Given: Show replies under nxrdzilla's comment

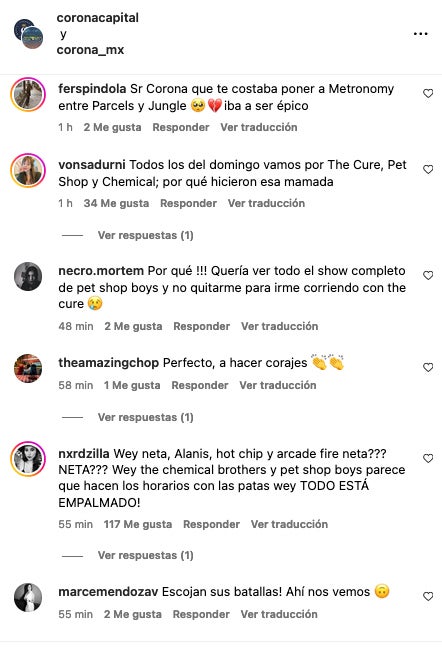Looking at the screenshot, I should point(146,555).
